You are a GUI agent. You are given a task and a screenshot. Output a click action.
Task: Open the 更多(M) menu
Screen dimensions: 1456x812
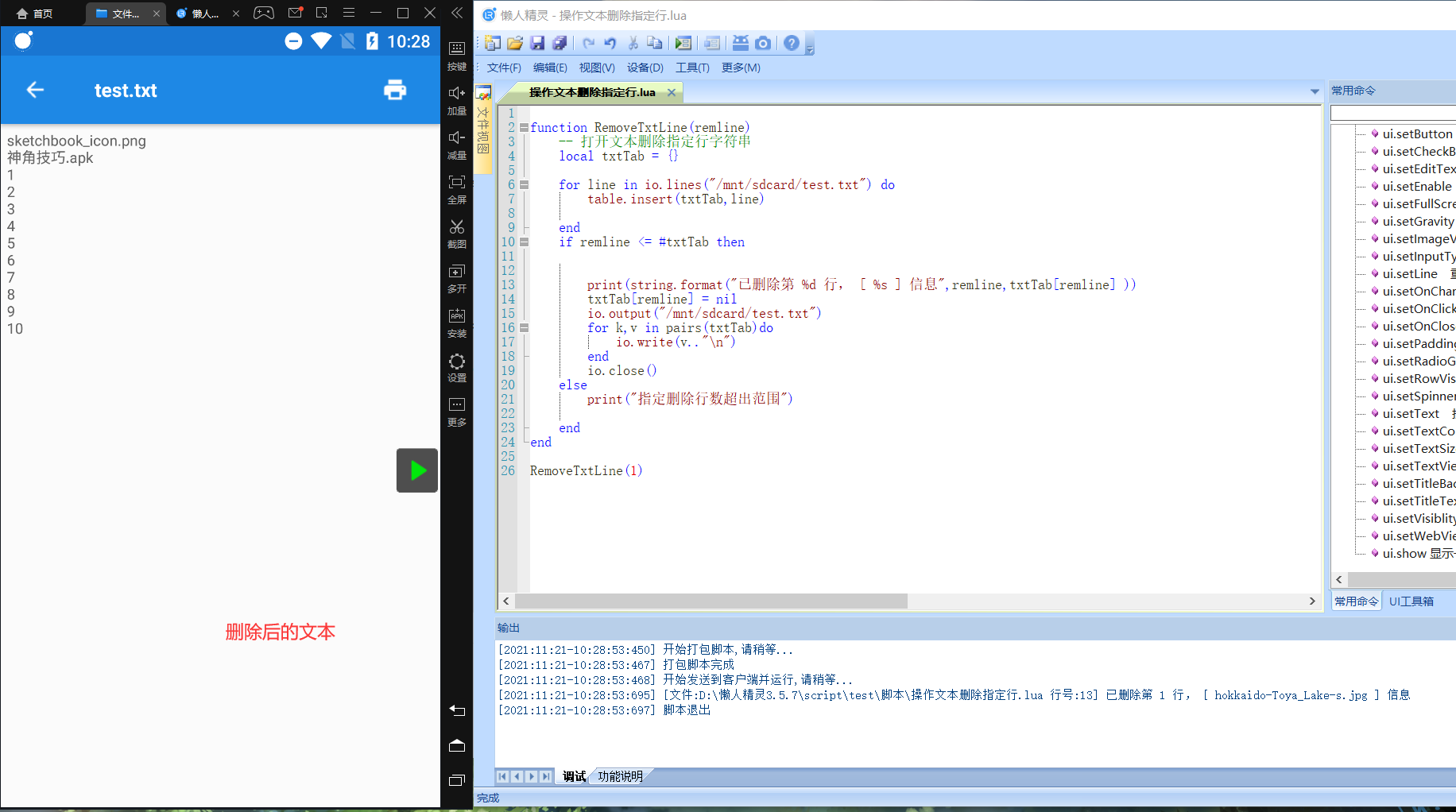[741, 68]
